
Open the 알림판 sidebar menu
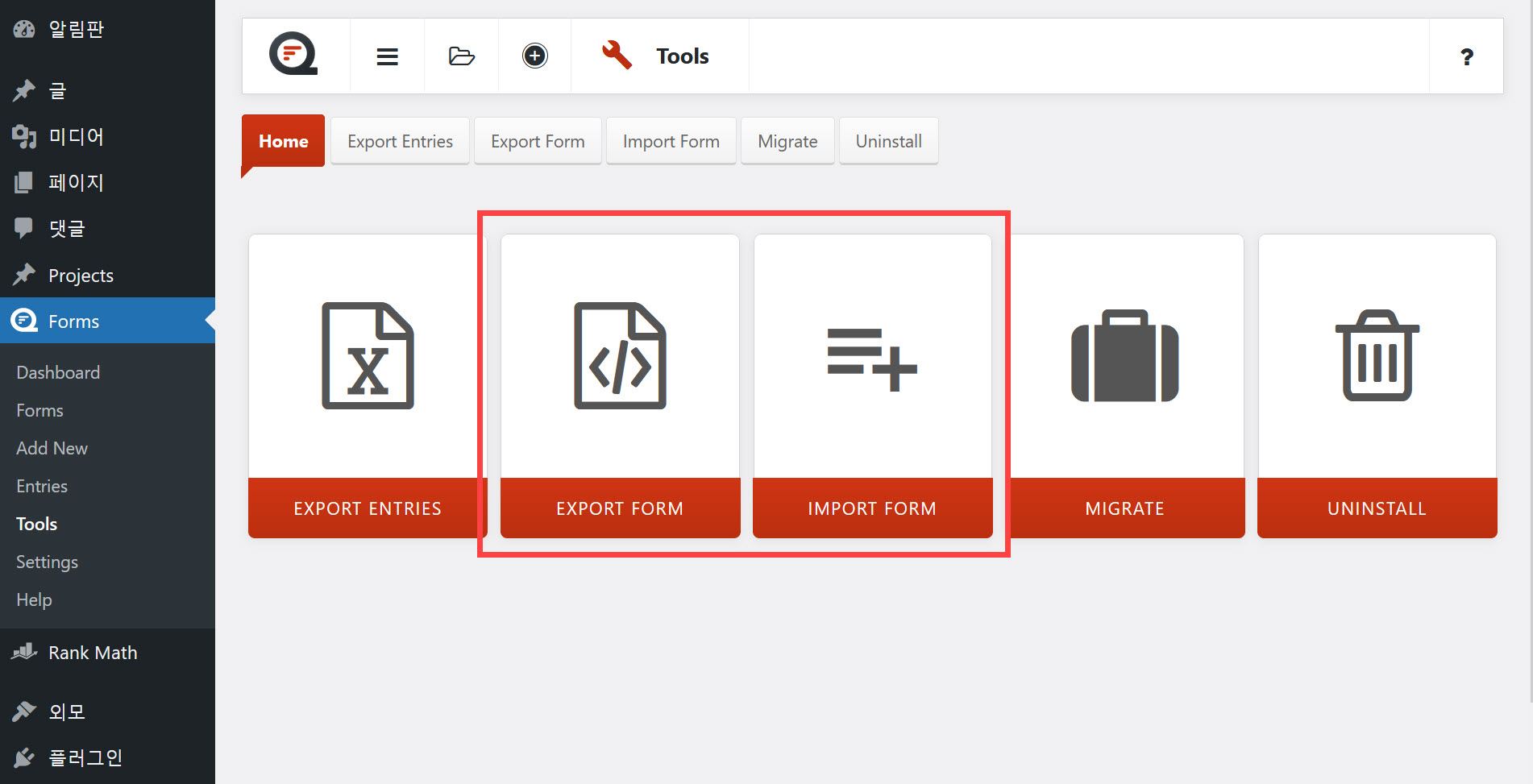pyautogui.click(x=107, y=29)
